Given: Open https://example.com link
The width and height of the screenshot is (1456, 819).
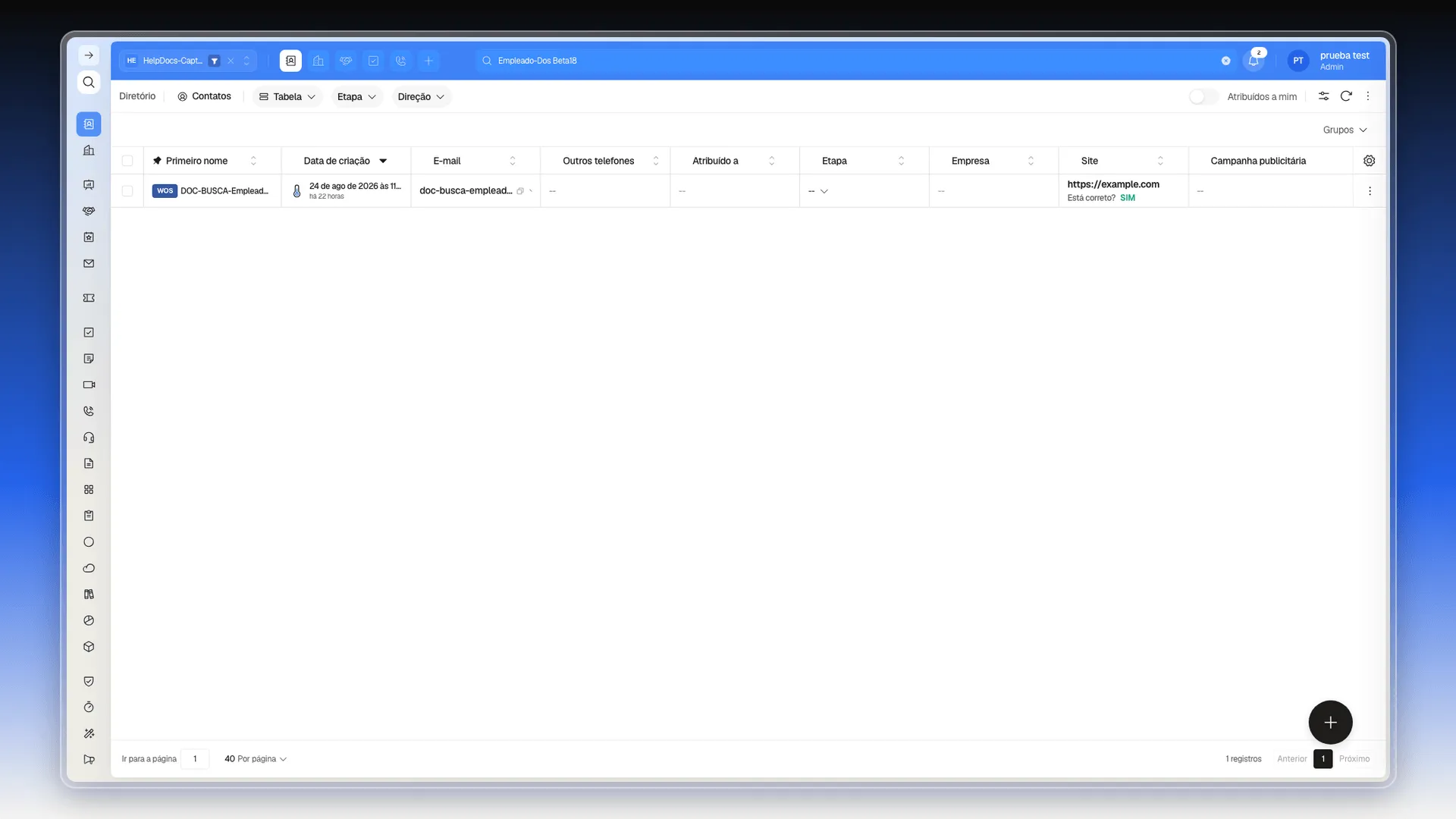Looking at the screenshot, I should point(1112,184).
